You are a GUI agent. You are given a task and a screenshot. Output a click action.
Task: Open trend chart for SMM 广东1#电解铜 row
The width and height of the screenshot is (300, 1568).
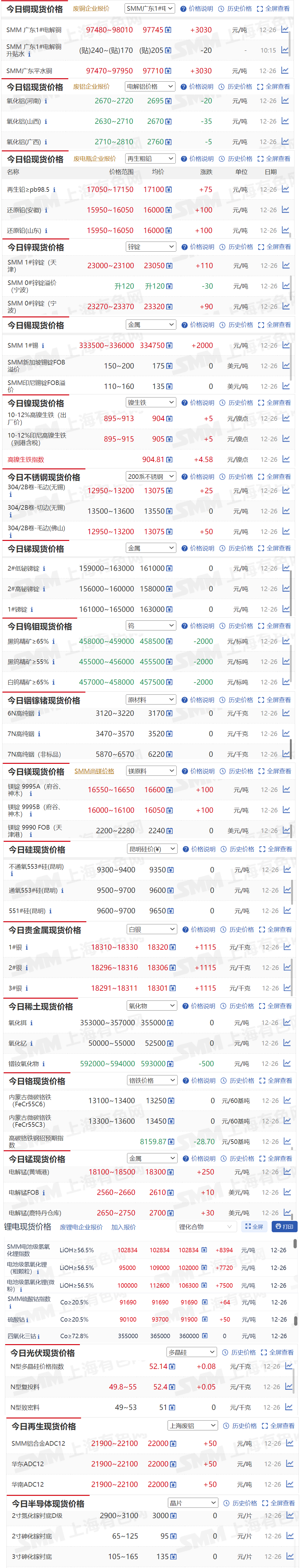coord(285,29)
